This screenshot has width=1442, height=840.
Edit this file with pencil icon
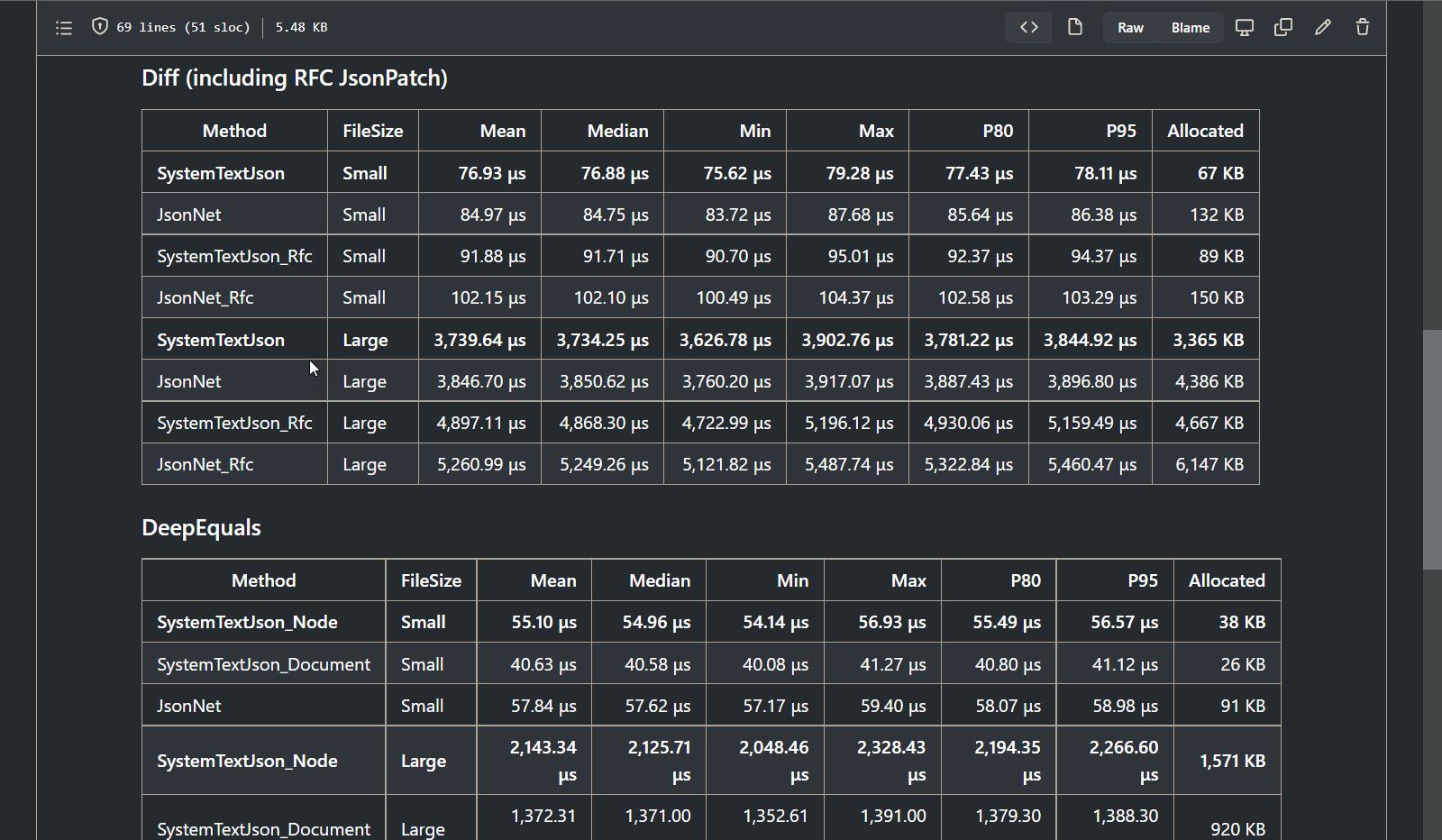[1322, 27]
